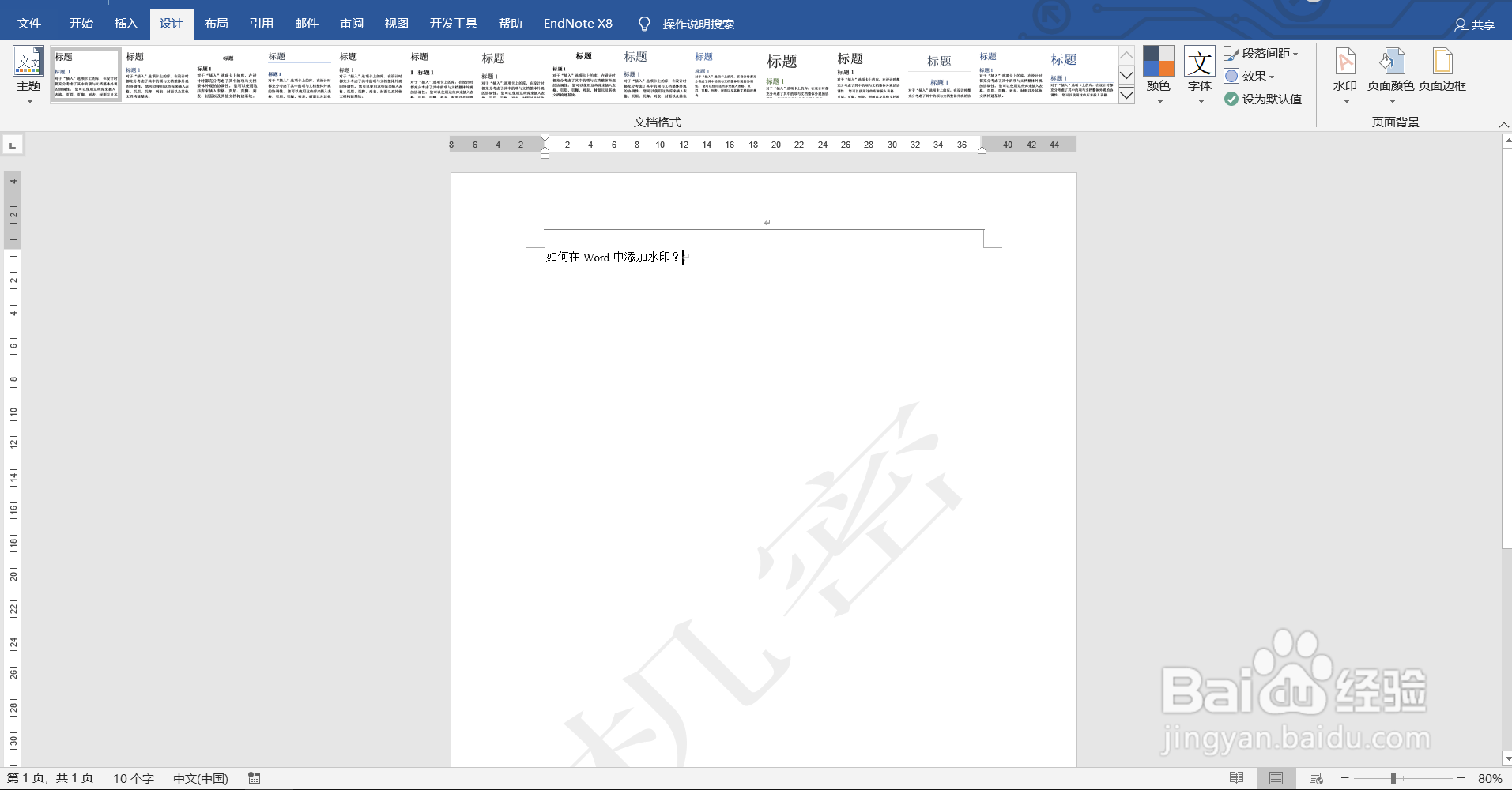Image resolution: width=1512 pixels, height=790 pixels.
Task: Open the 主题 (Themes) gallery
Action: coord(28,76)
